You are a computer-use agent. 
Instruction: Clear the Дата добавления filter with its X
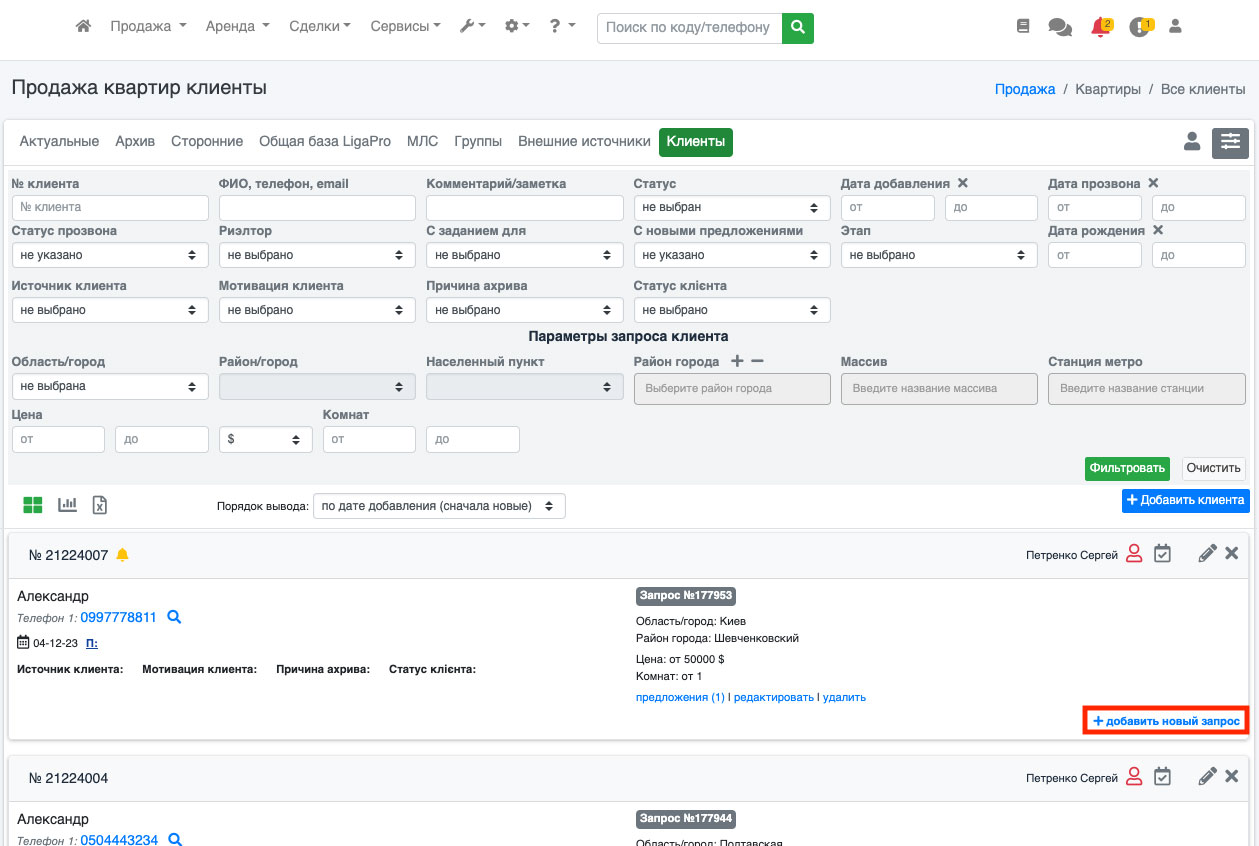tap(962, 183)
